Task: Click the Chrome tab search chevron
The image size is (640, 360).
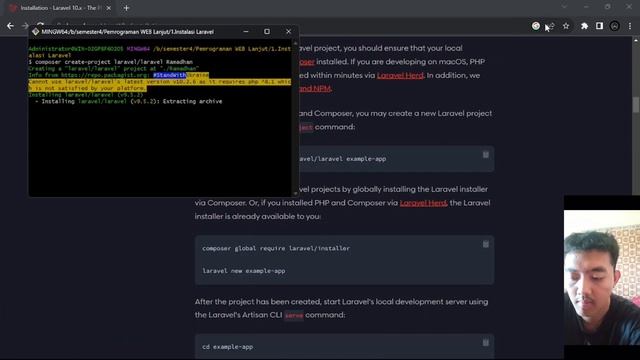Action: [564, 7]
